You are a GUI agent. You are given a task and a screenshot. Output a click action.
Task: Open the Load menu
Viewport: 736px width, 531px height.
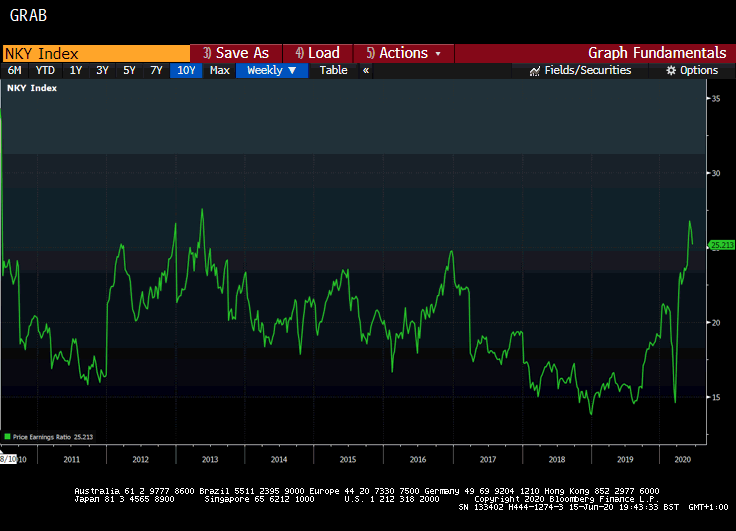(317, 53)
